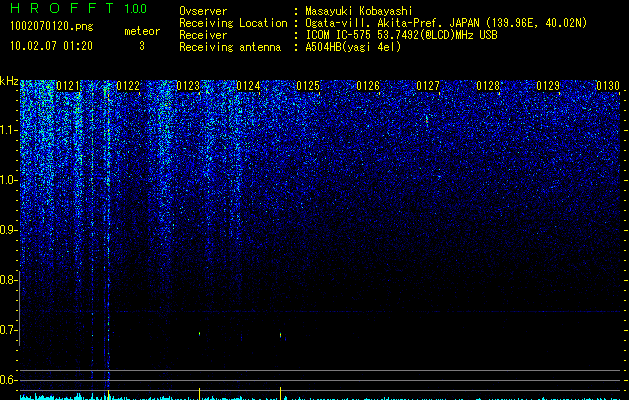
Task: Click the 1.0 kHz axis label
Action: (x=8, y=180)
